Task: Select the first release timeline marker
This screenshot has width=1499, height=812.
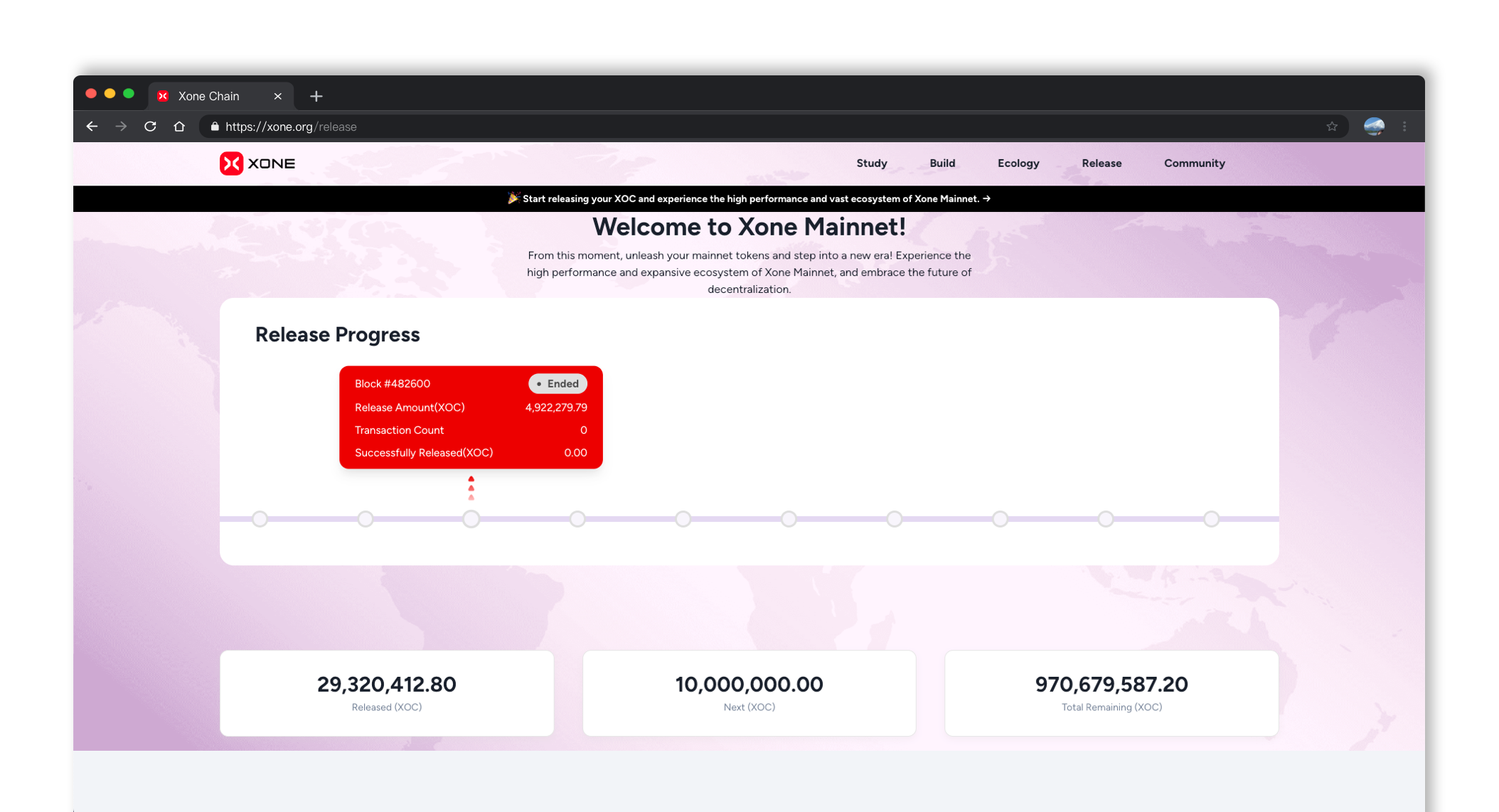Action: (260, 519)
